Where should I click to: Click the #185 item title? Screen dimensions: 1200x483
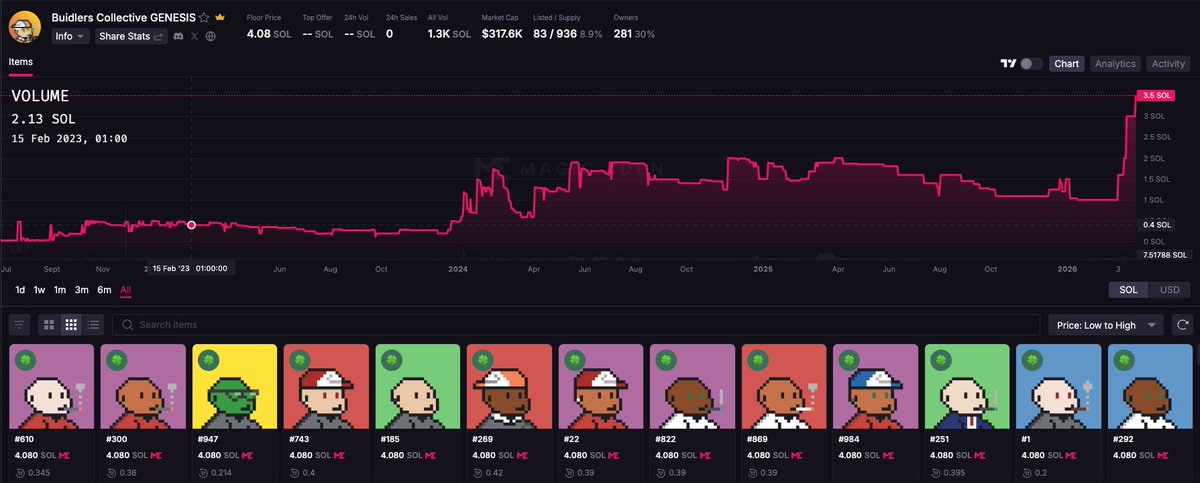pos(392,438)
